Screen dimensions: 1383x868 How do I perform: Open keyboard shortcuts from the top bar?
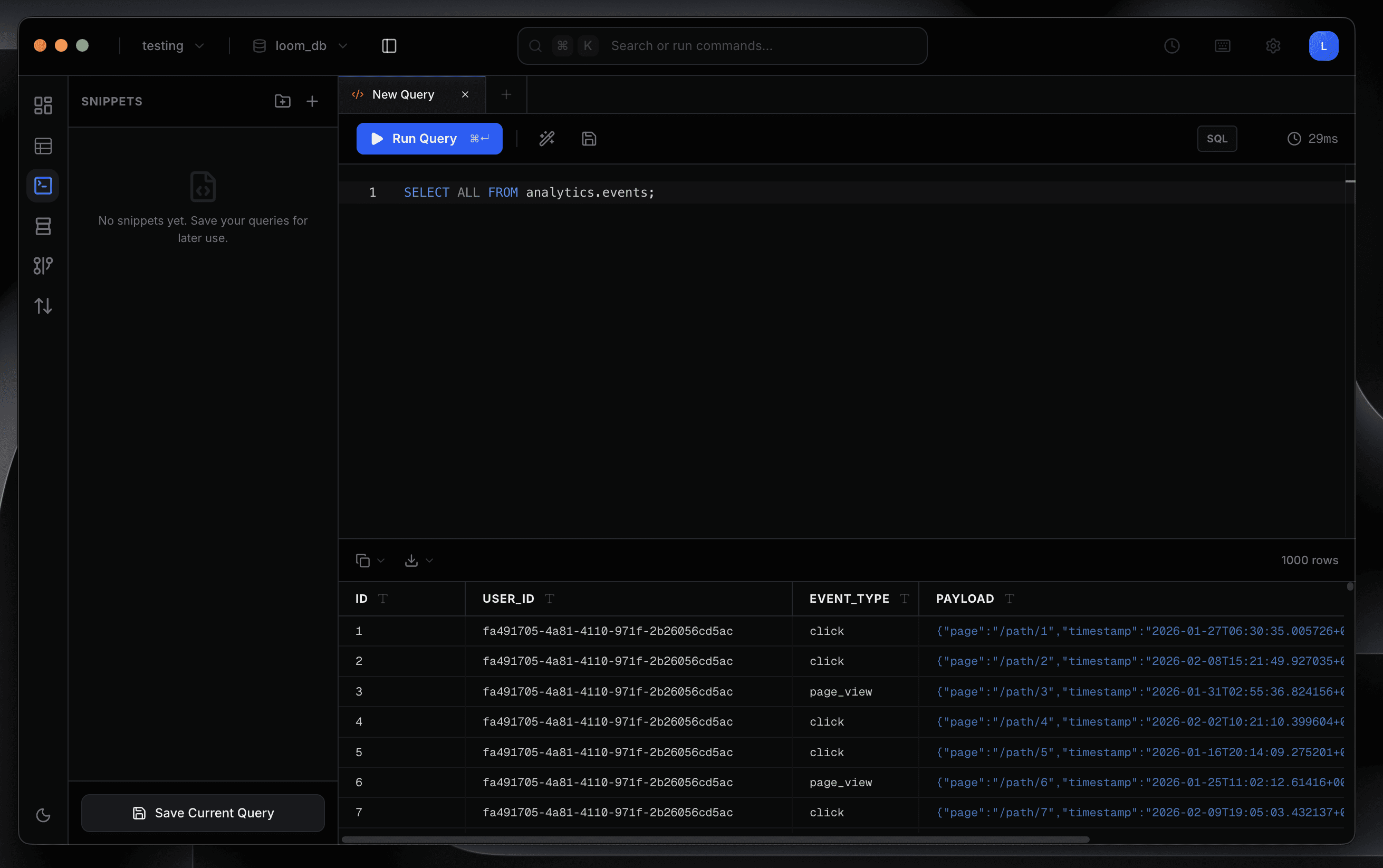(x=1222, y=46)
